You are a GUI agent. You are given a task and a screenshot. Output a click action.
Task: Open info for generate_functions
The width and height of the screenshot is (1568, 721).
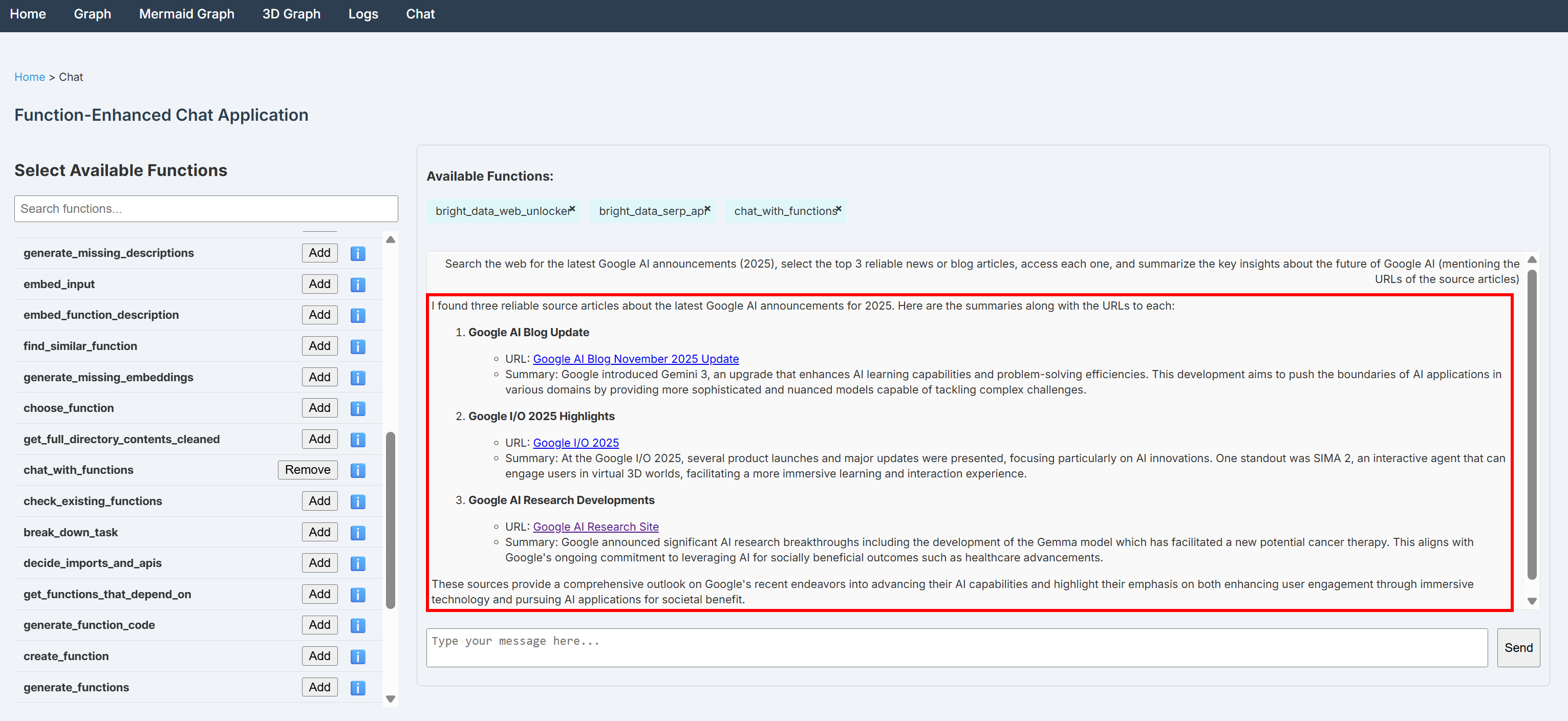click(x=358, y=688)
